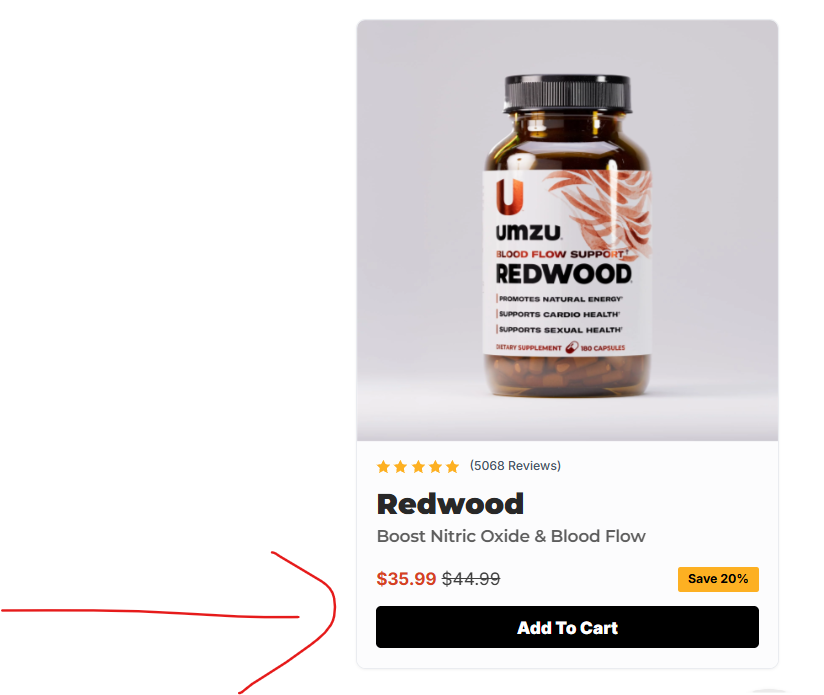Click the umzu wordmark on the label
Image resolution: width=824 pixels, height=695 pixels.
(x=528, y=232)
